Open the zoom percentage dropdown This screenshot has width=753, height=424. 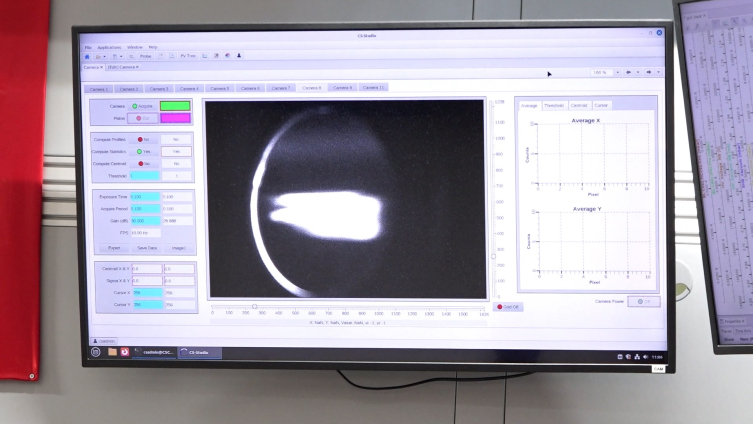tap(617, 73)
